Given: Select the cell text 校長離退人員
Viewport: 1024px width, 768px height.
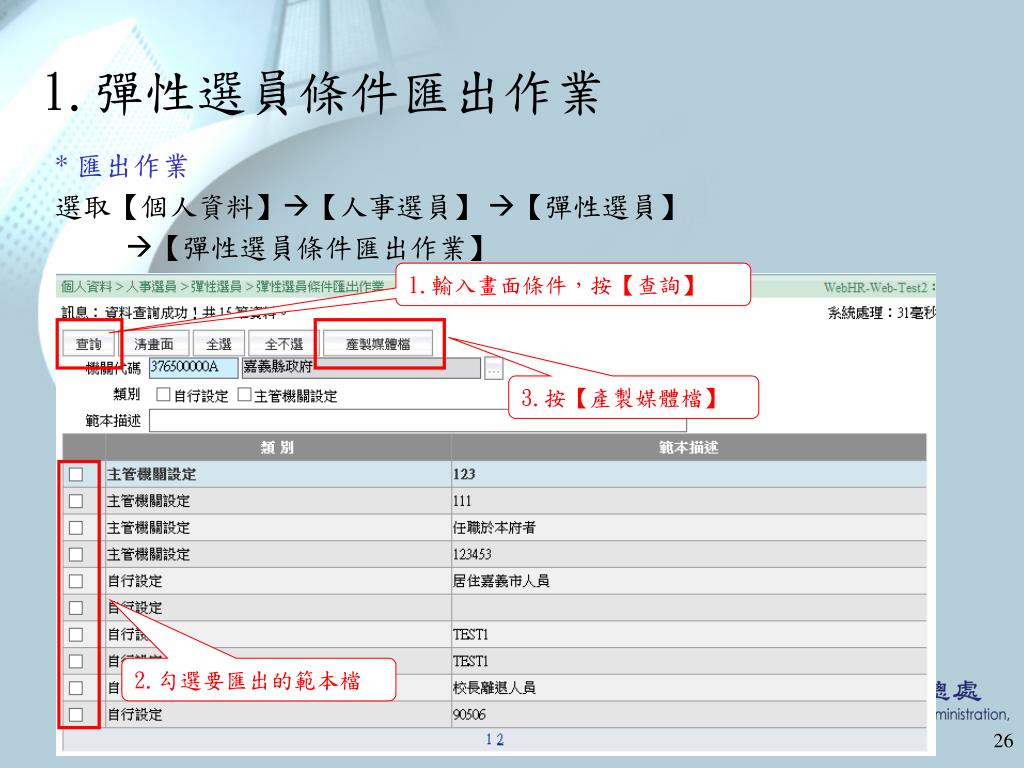Looking at the screenshot, I should click(494, 688).
